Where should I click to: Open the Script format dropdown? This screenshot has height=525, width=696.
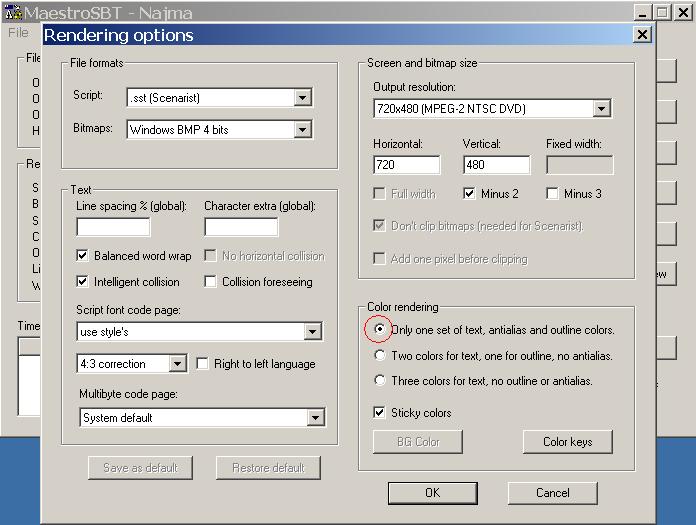[302, 97]
